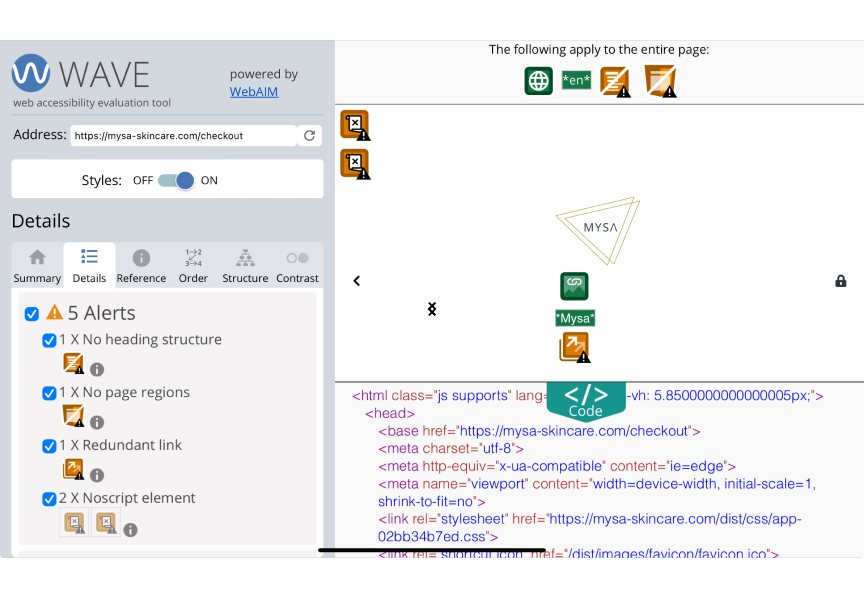
Task: Click the MYSA triangle logo
Action: pyautogui.click(x=599, y=228)
